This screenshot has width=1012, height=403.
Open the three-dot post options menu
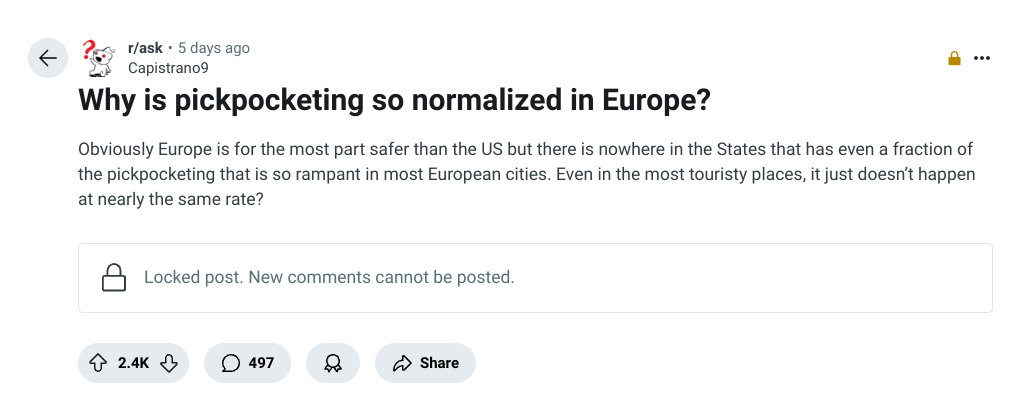[x=982, y=58]
